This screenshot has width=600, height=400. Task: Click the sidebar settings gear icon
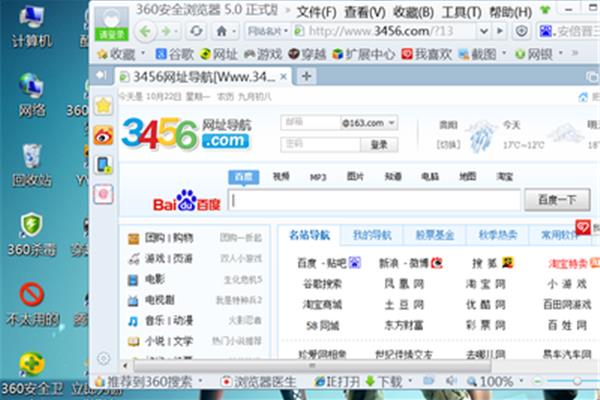tap(103, 359)
